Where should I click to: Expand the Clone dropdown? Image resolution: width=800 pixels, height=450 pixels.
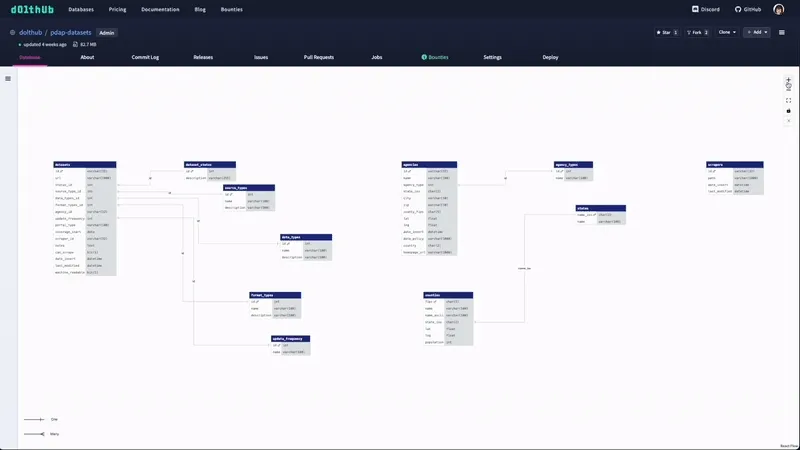coord(727,32)
